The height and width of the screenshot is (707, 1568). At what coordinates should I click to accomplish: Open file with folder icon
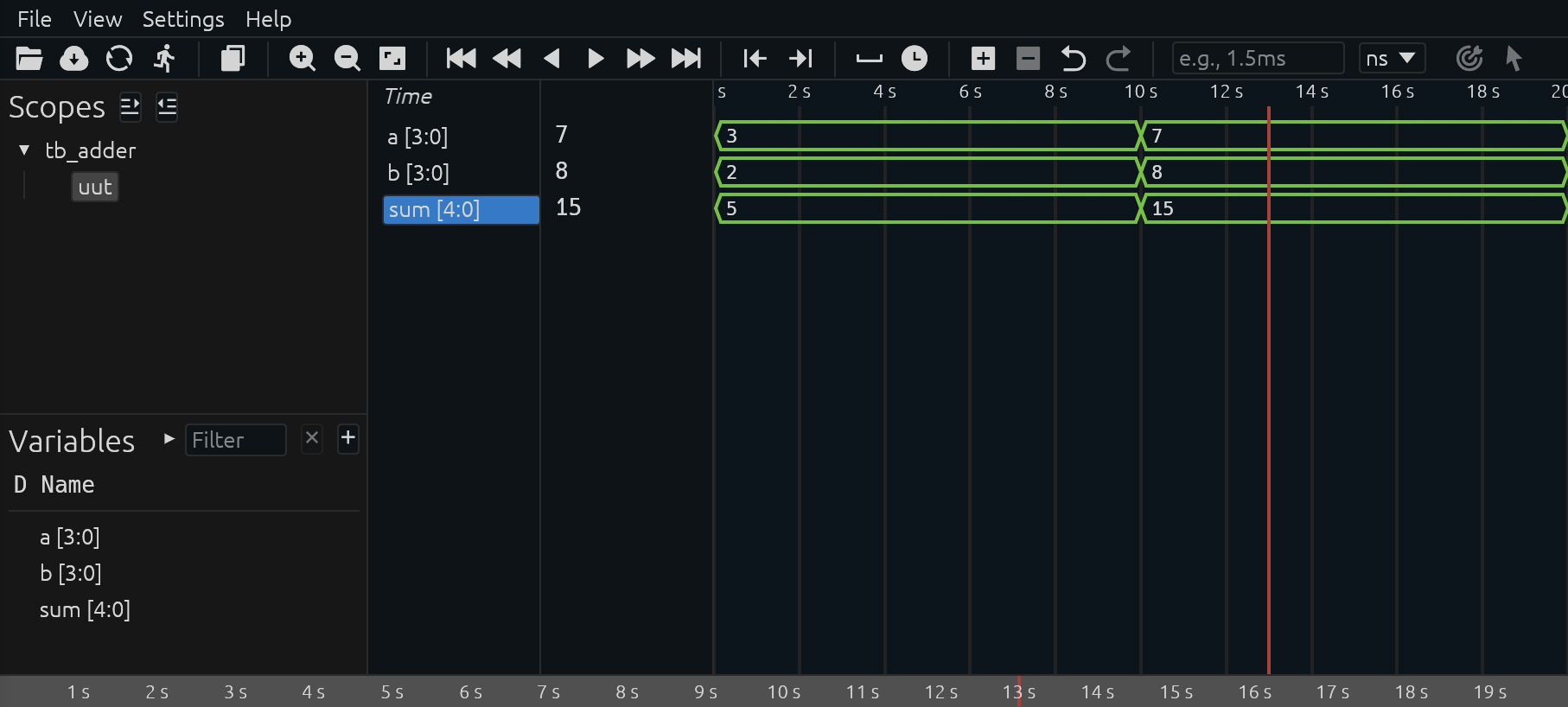tap(29, 59)
